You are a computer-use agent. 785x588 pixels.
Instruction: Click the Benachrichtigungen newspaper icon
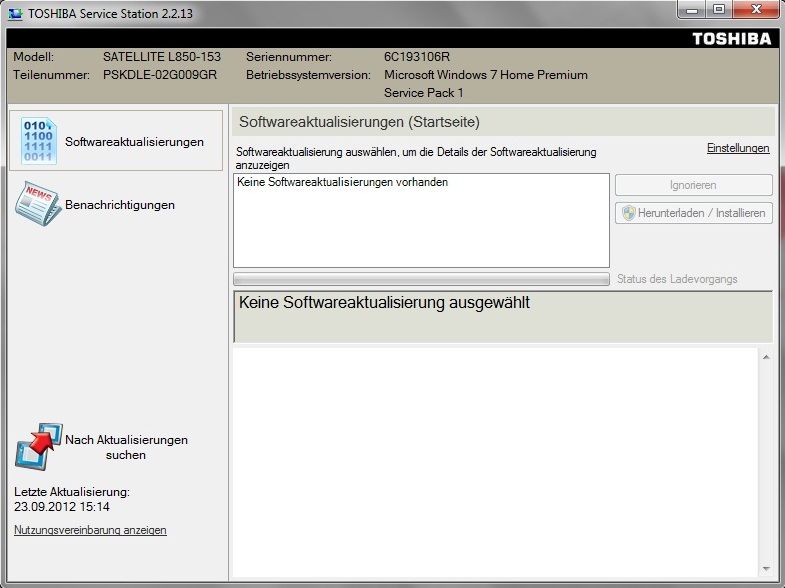click(39, 204)
